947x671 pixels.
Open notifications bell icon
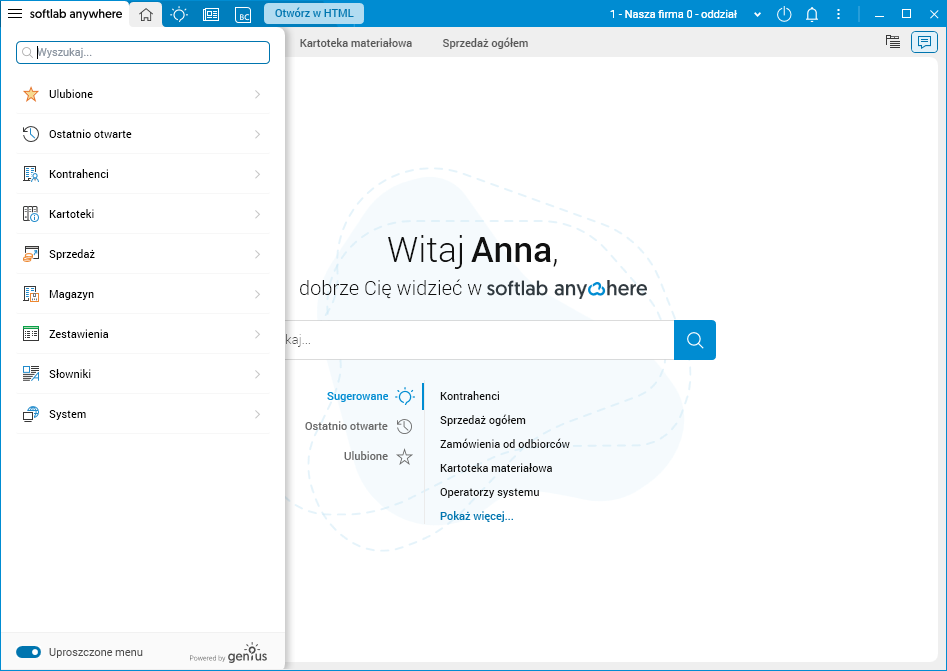point(812,14)
